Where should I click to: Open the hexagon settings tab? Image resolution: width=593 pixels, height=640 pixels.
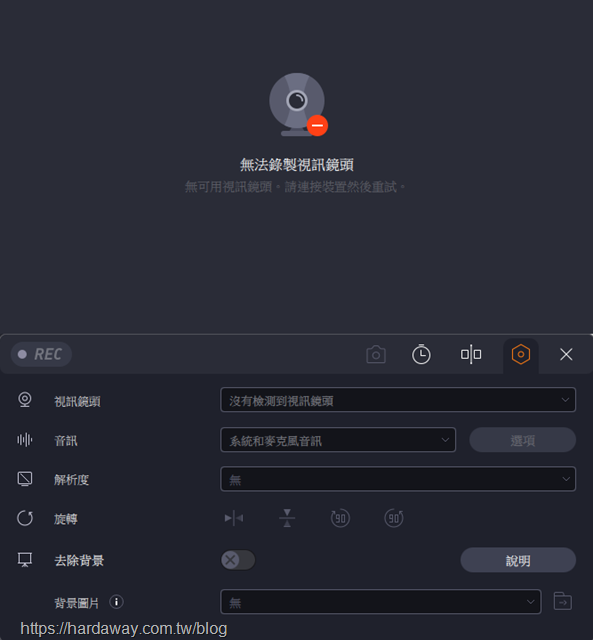coord(521,354)
